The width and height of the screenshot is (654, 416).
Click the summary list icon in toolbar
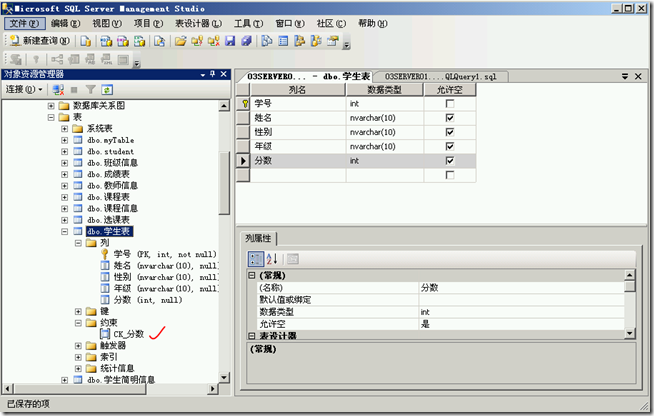tap(283, 41)
